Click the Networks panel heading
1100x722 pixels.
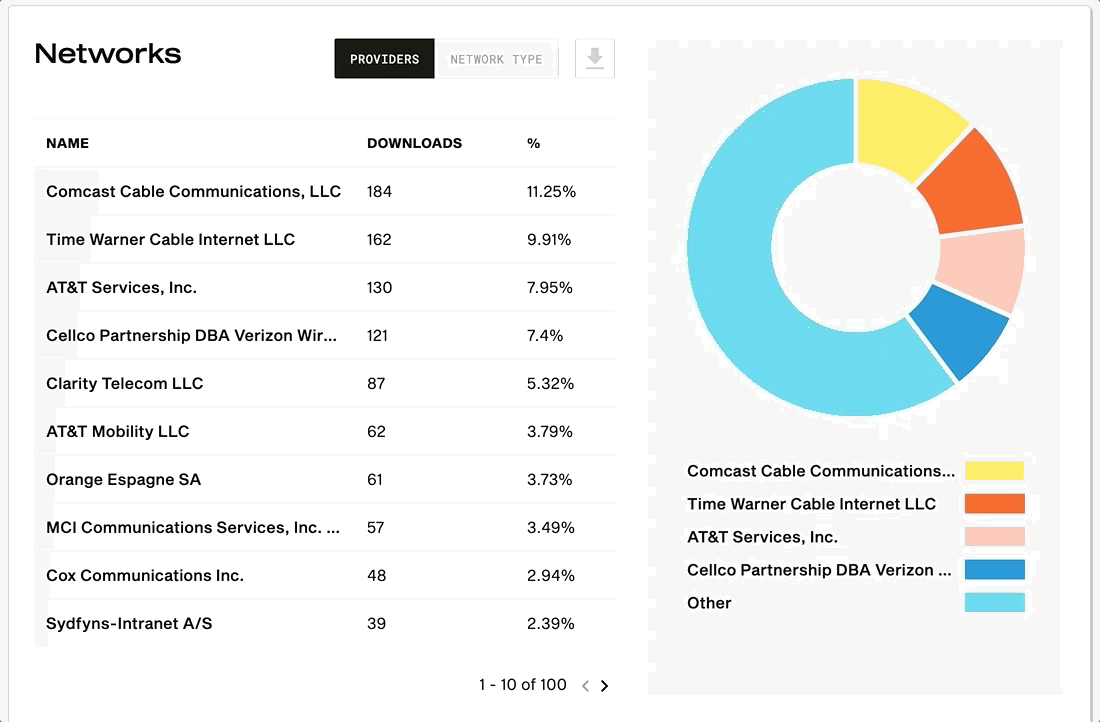[x=108, y=54]
